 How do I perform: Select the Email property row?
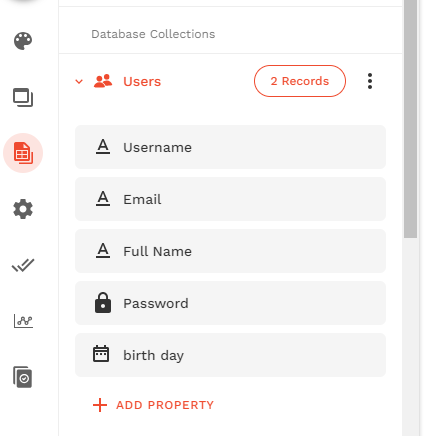click(x=230, y=199)
